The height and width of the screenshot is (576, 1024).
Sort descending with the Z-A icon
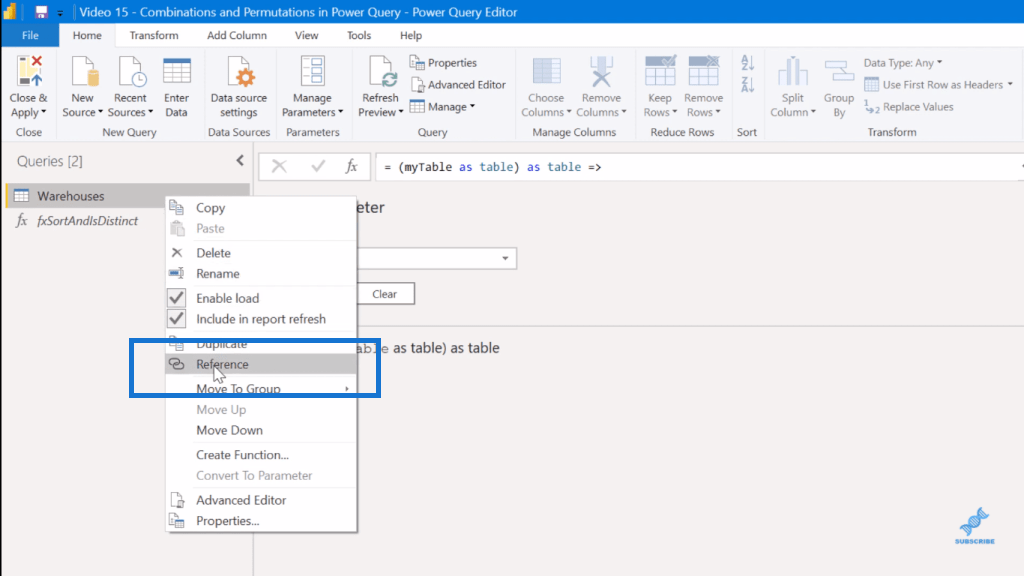click(x=748, y=84)
